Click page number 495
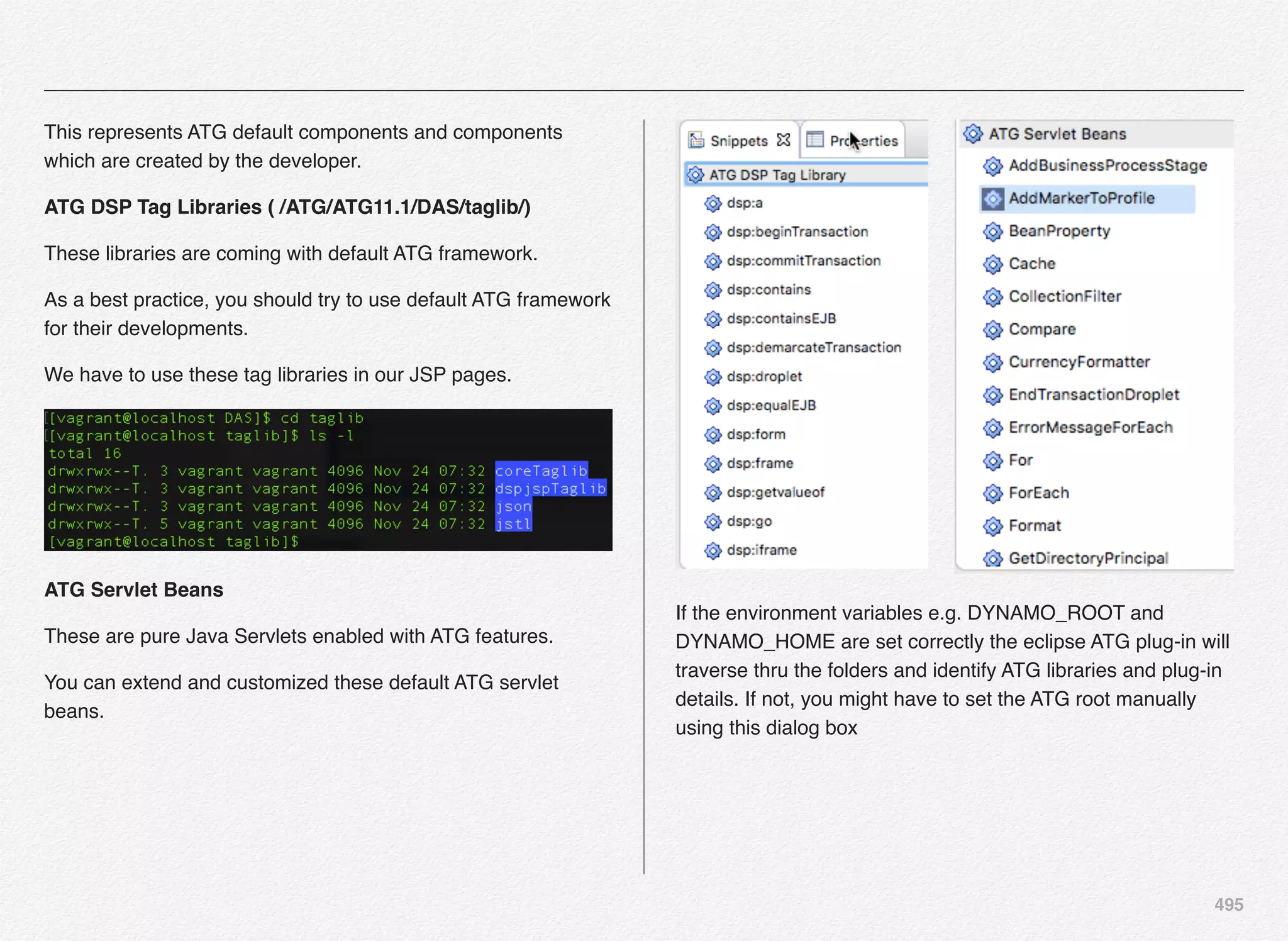This screenshot has width=1288, height=941. click(x=1228, y=905)
